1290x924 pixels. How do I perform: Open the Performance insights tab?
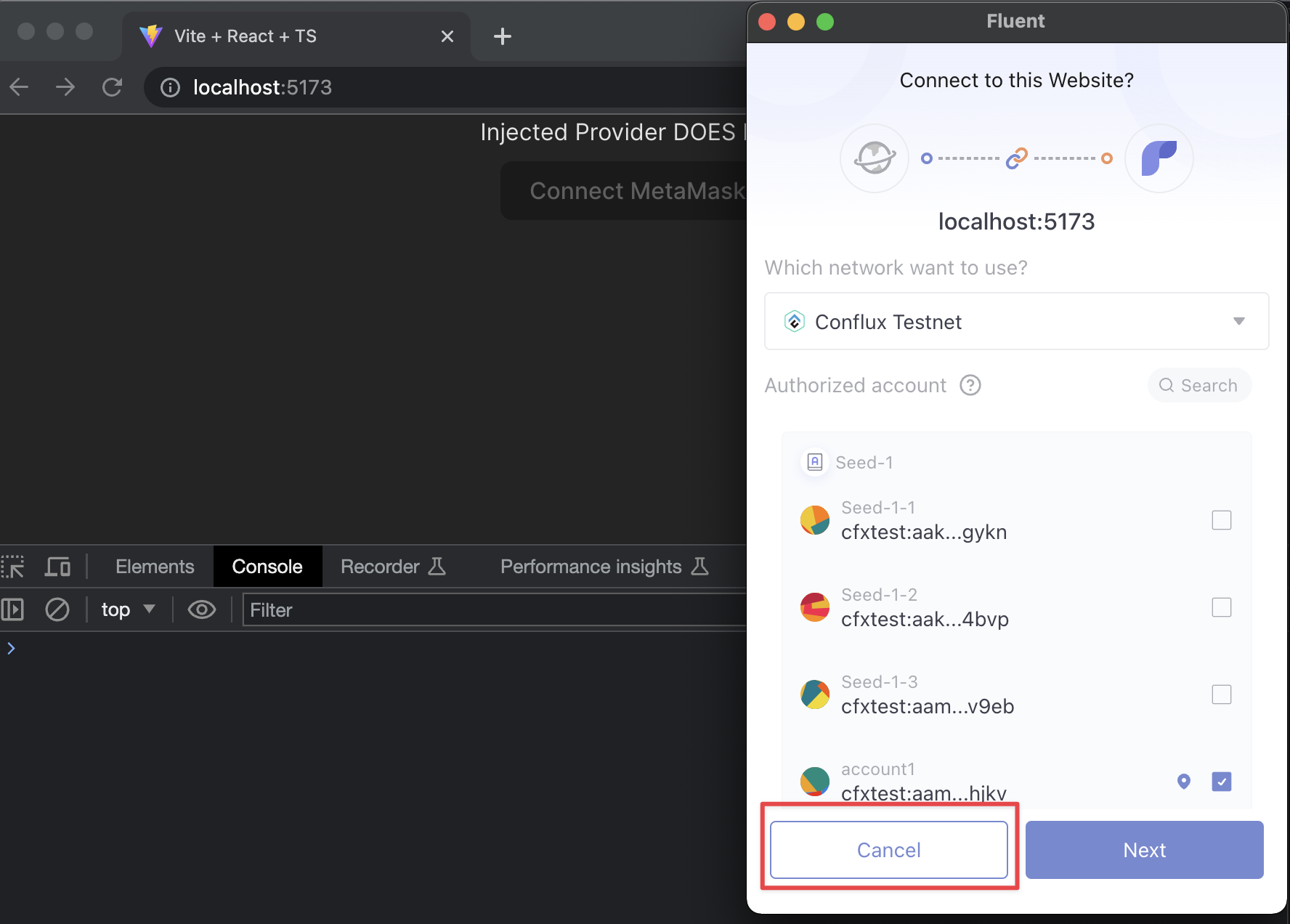604,567
